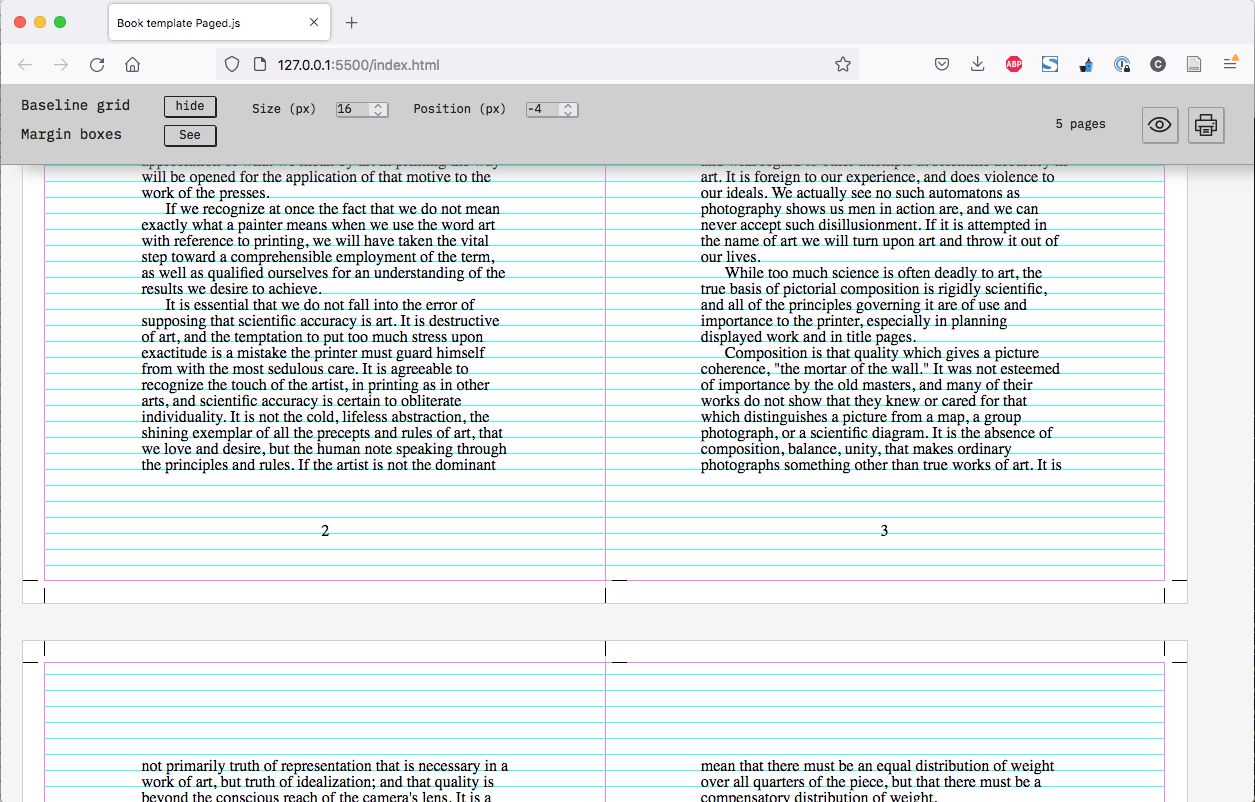Click the password manager lock extension icon
The image size is (1255, 802).
(1122, 65)
